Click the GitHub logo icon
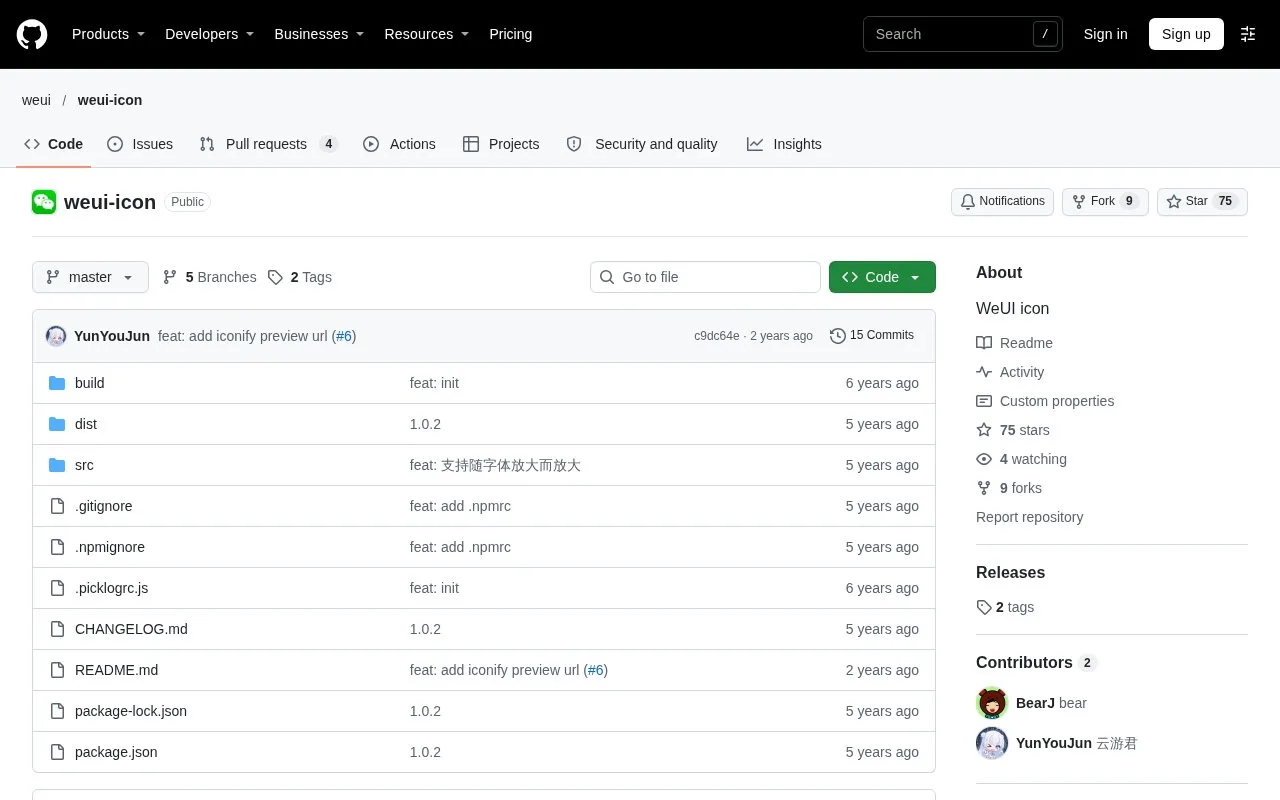 32,34
